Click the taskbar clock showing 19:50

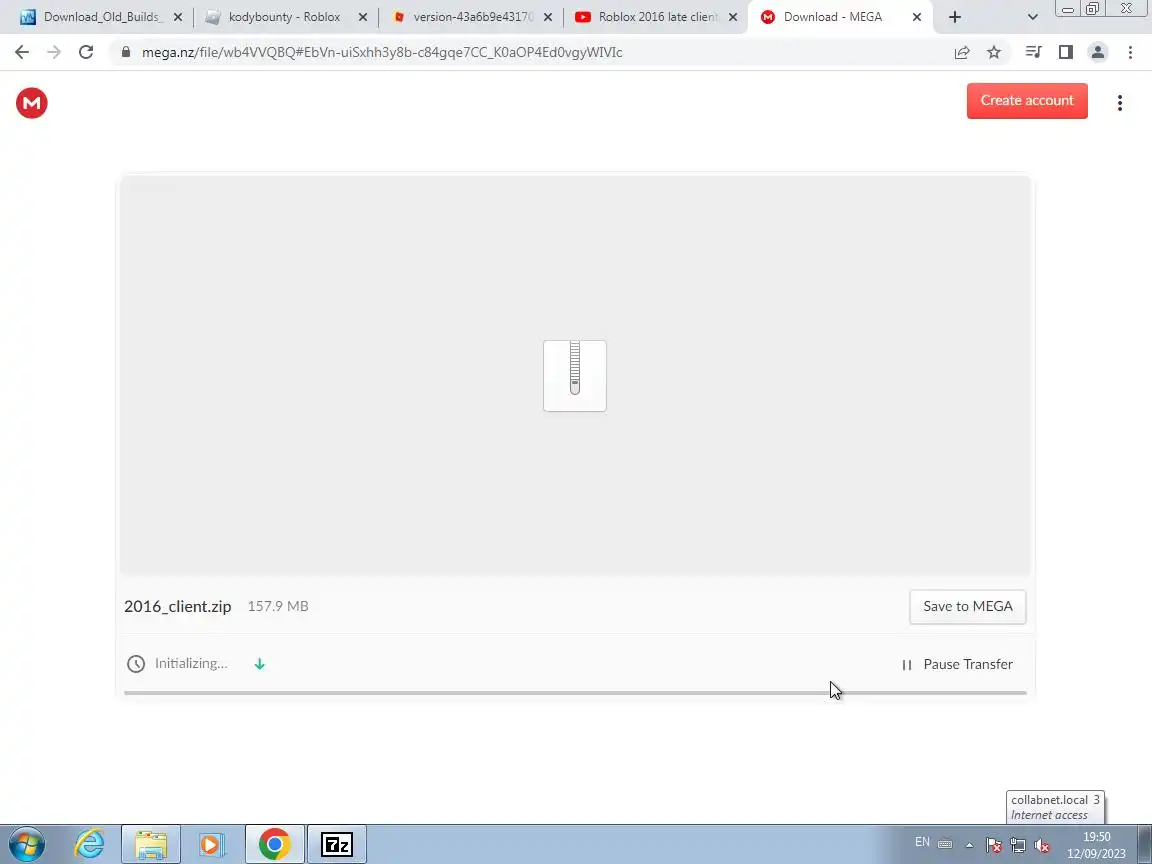tap(1096, 845)
